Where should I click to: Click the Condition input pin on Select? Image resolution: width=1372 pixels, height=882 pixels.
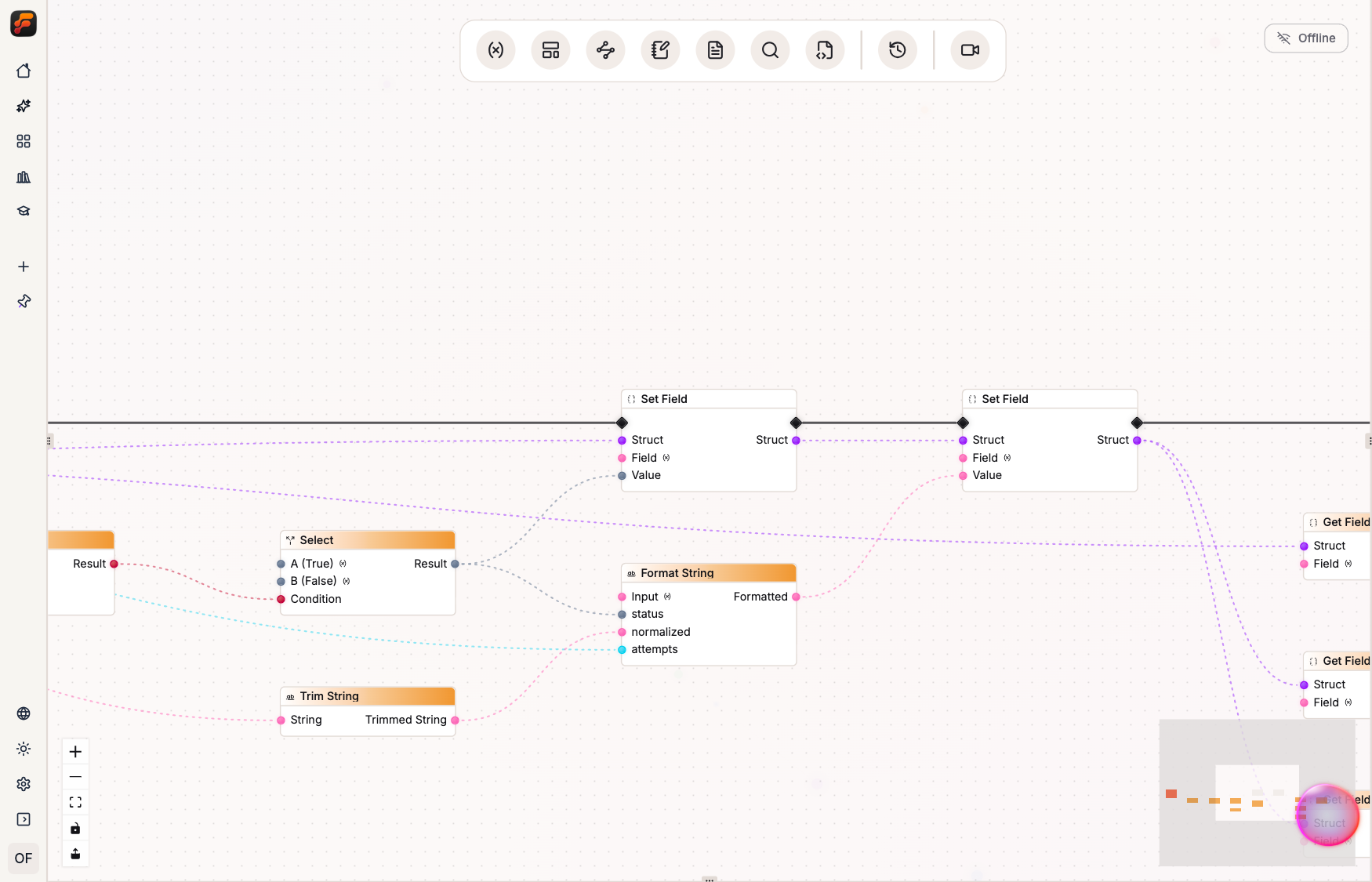[x=281, y=599]
